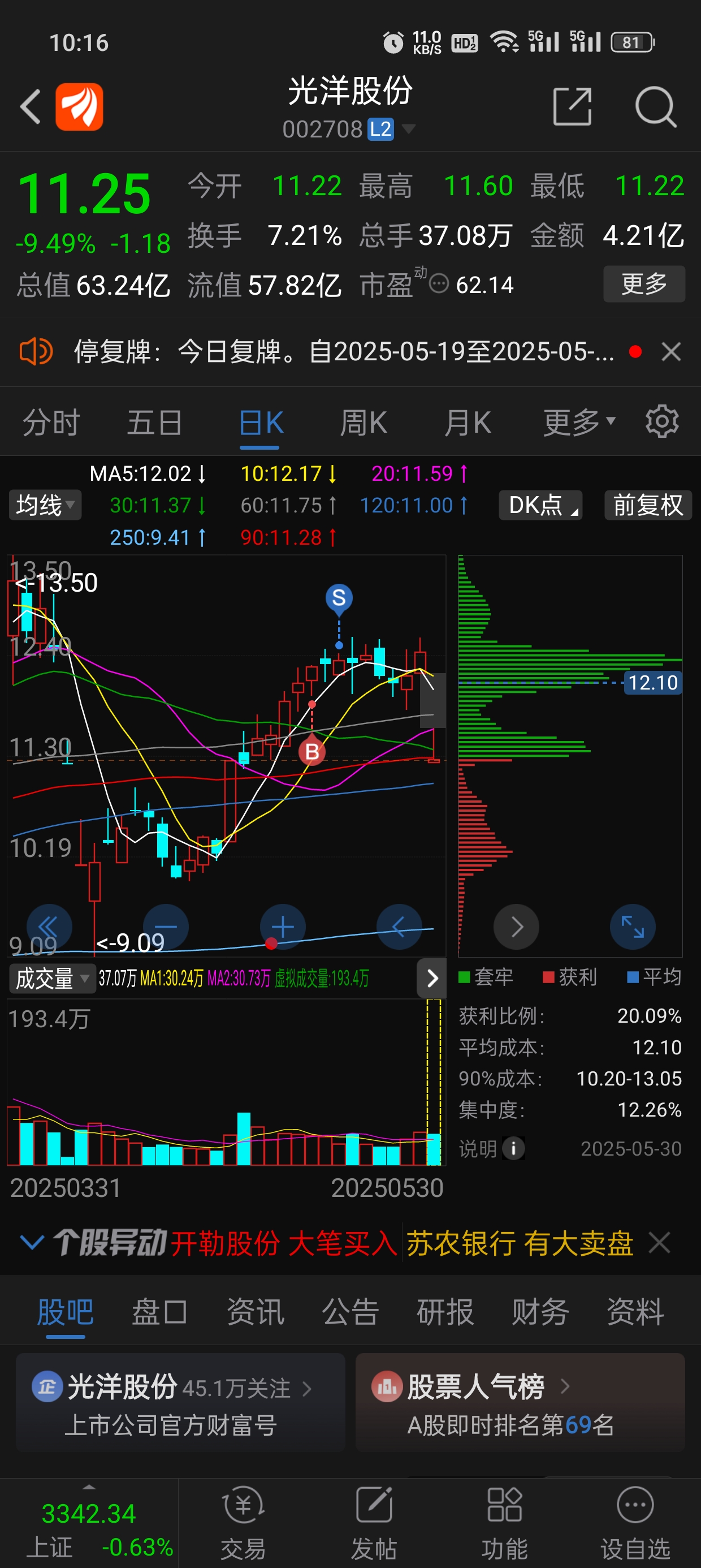Open the 股票人气榜 ranking card

click(x=520, y=1403)
